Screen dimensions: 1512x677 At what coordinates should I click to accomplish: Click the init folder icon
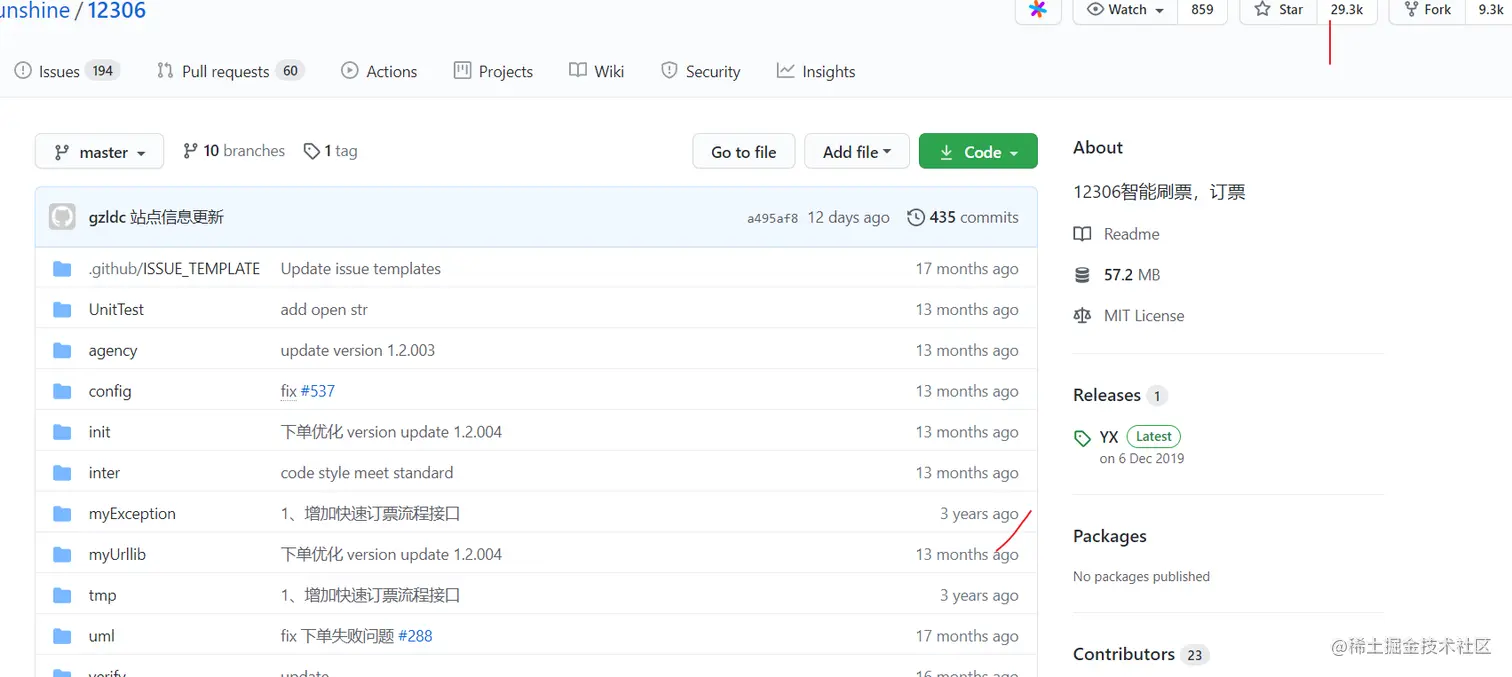click(62, 432)
